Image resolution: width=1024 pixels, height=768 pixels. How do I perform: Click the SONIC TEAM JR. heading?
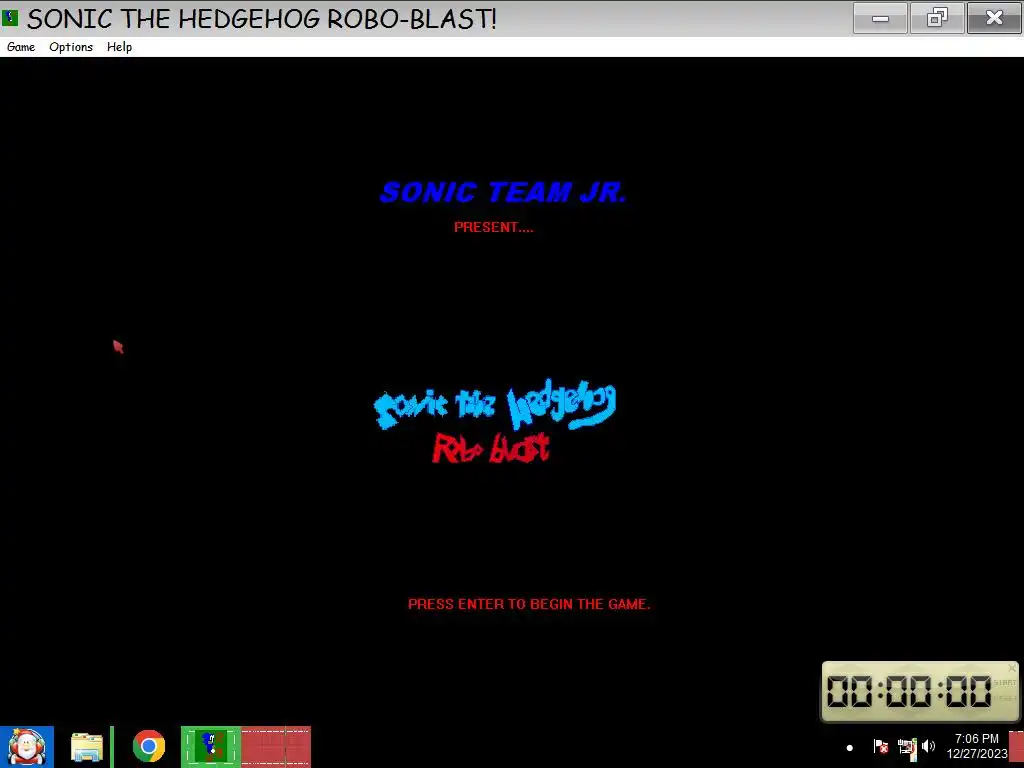(x=503, y=193)
